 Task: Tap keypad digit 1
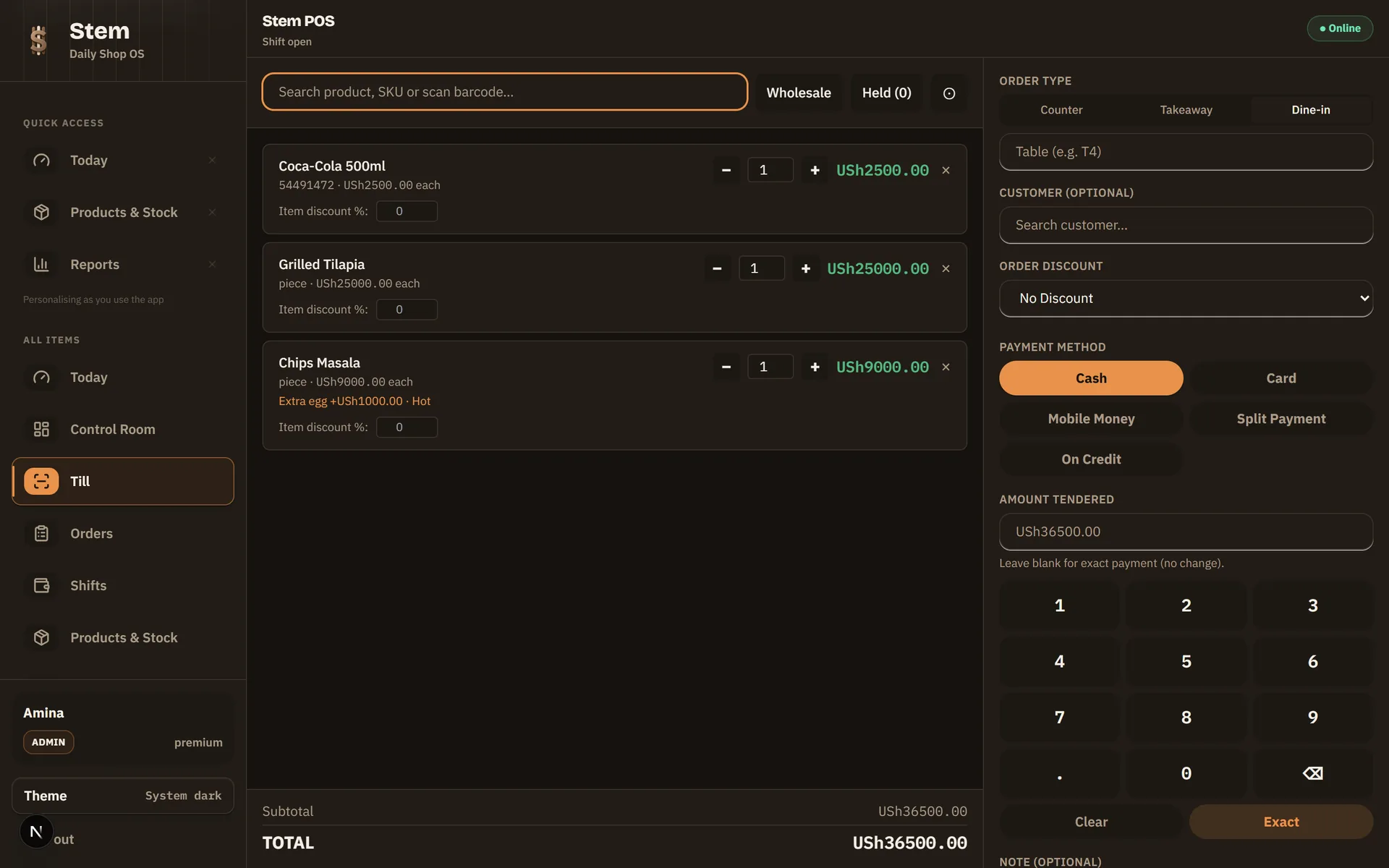click(x=1059, y=605)
